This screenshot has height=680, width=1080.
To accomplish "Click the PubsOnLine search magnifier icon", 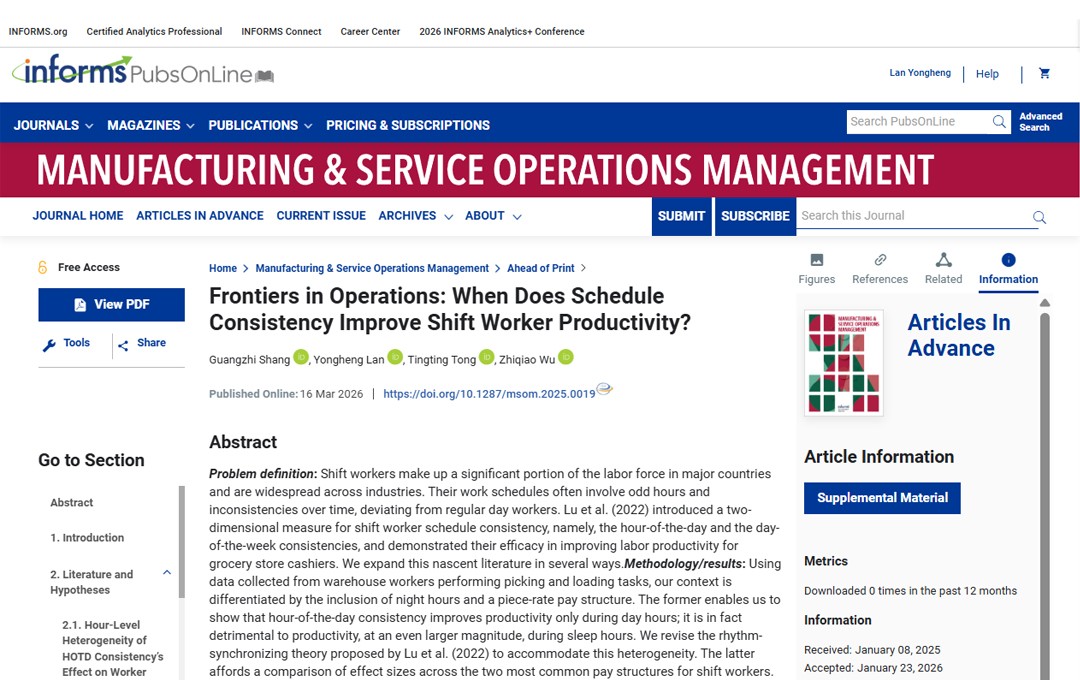I will click(999, 122).
